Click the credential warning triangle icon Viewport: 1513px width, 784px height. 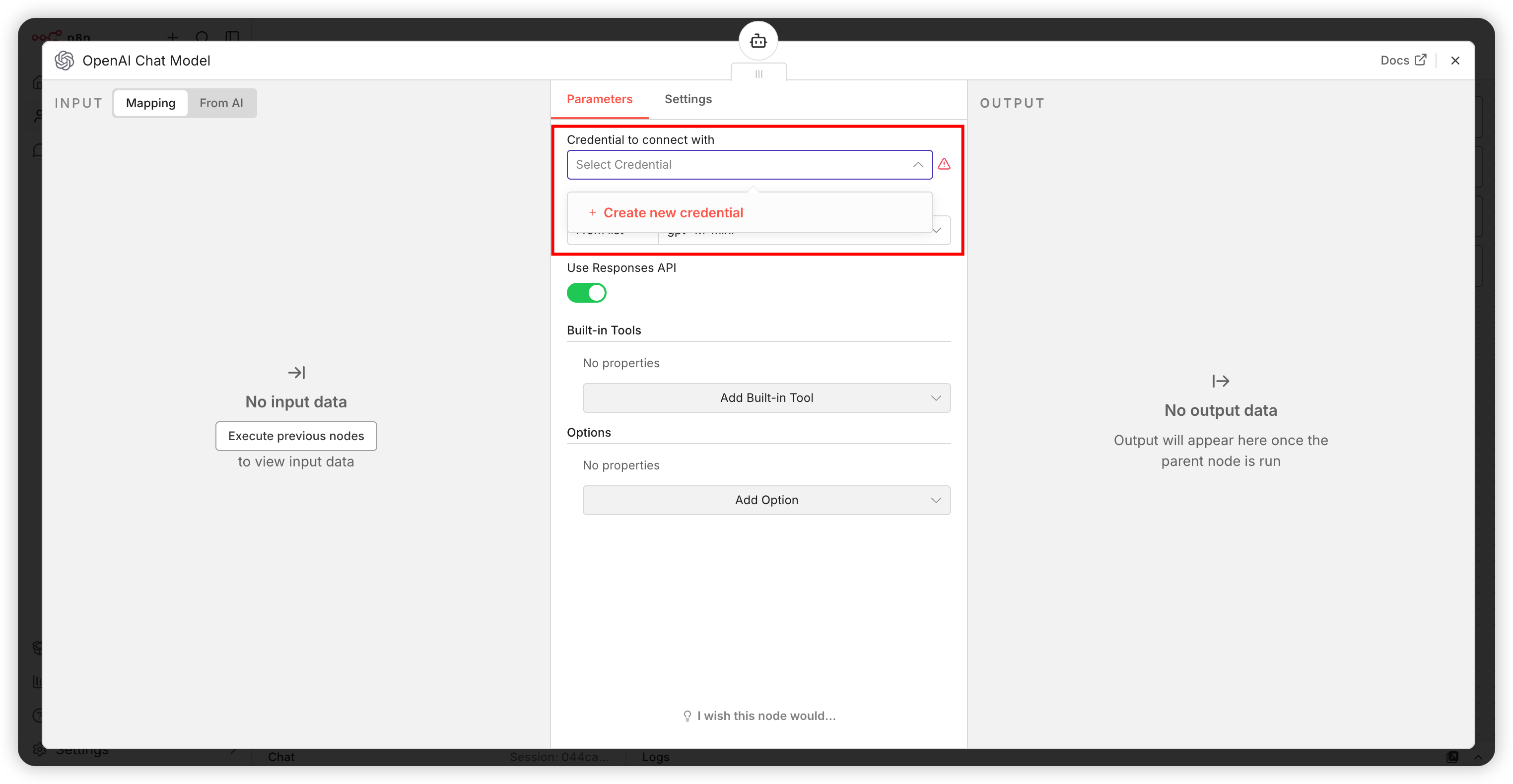pos(944,164)
